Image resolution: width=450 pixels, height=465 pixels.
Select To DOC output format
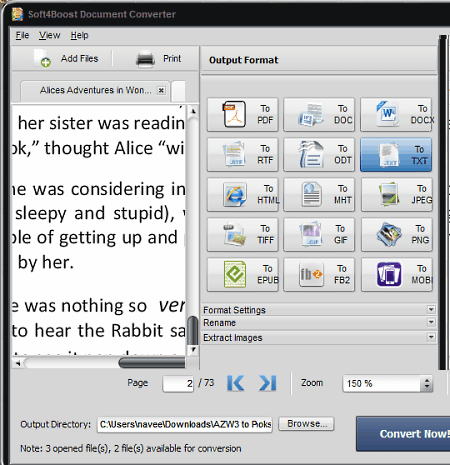319,114
